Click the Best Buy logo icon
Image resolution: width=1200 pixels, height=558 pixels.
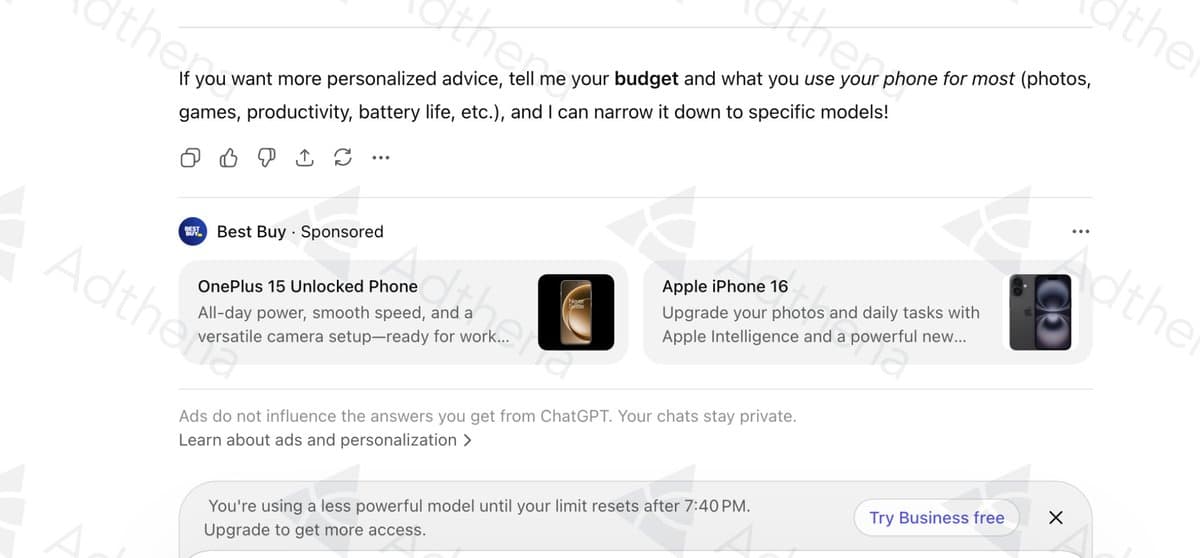(x=192, y=231)
